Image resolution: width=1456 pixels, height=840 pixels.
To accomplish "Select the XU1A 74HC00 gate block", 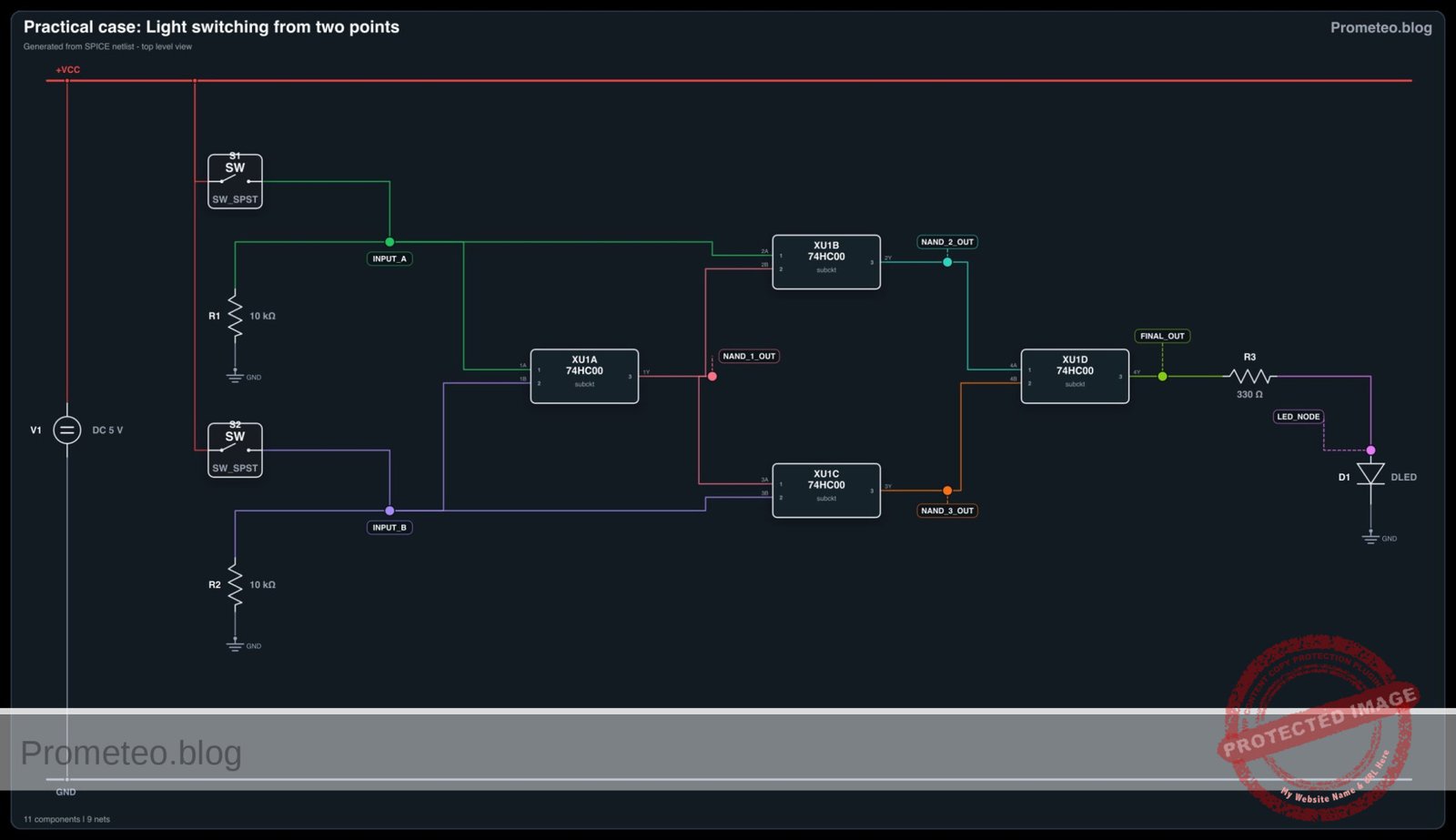I will click(x=584, y=376).
